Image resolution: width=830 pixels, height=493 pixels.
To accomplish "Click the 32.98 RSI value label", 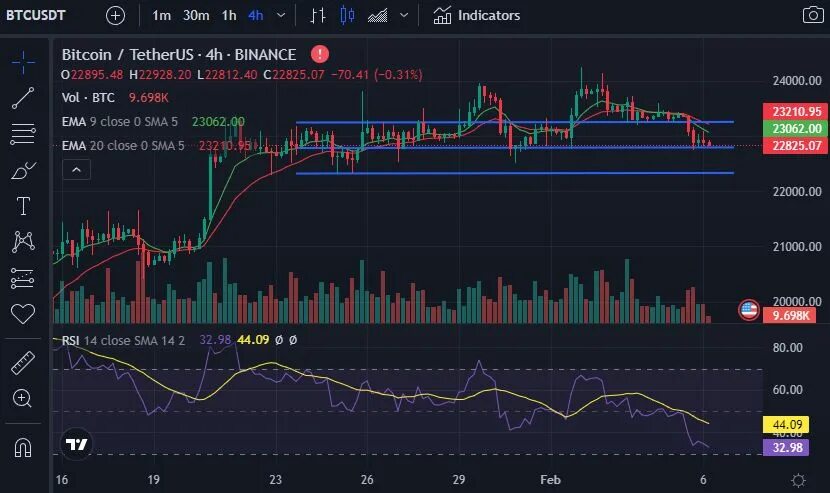I will [x=786, y=447].
